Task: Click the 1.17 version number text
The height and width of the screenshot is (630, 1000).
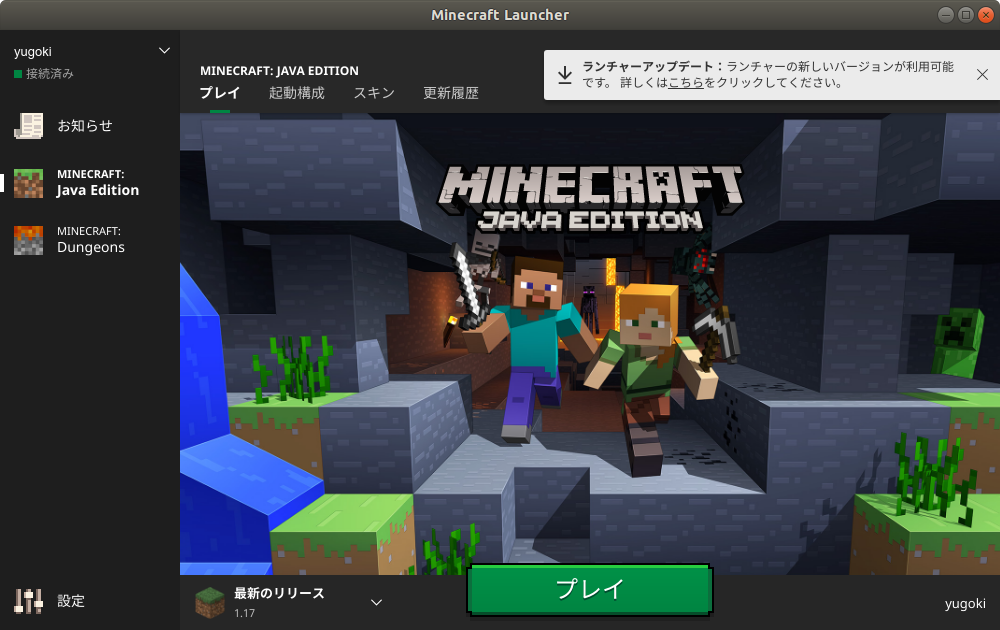Action: [244, 613]
